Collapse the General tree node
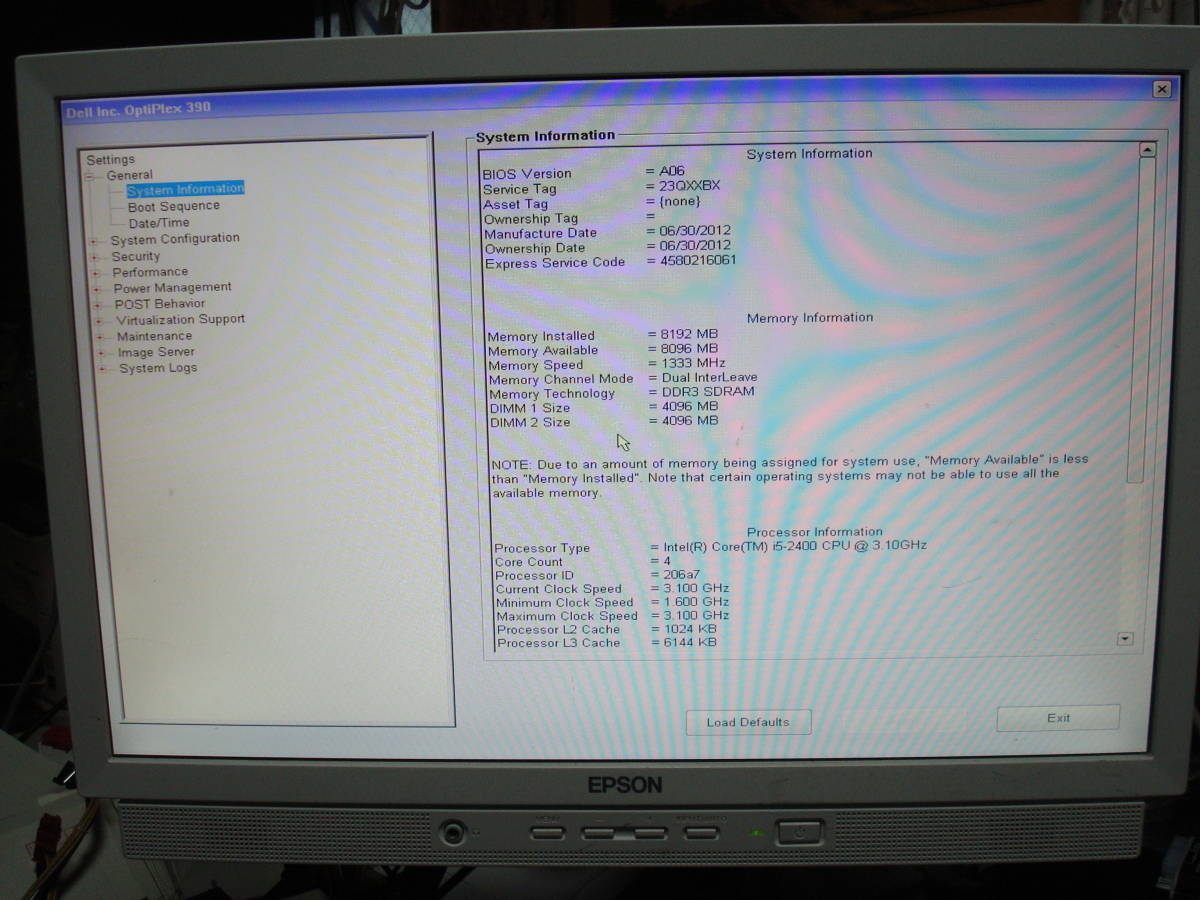The image size is (1200, 900). click(x=88, y=176)
